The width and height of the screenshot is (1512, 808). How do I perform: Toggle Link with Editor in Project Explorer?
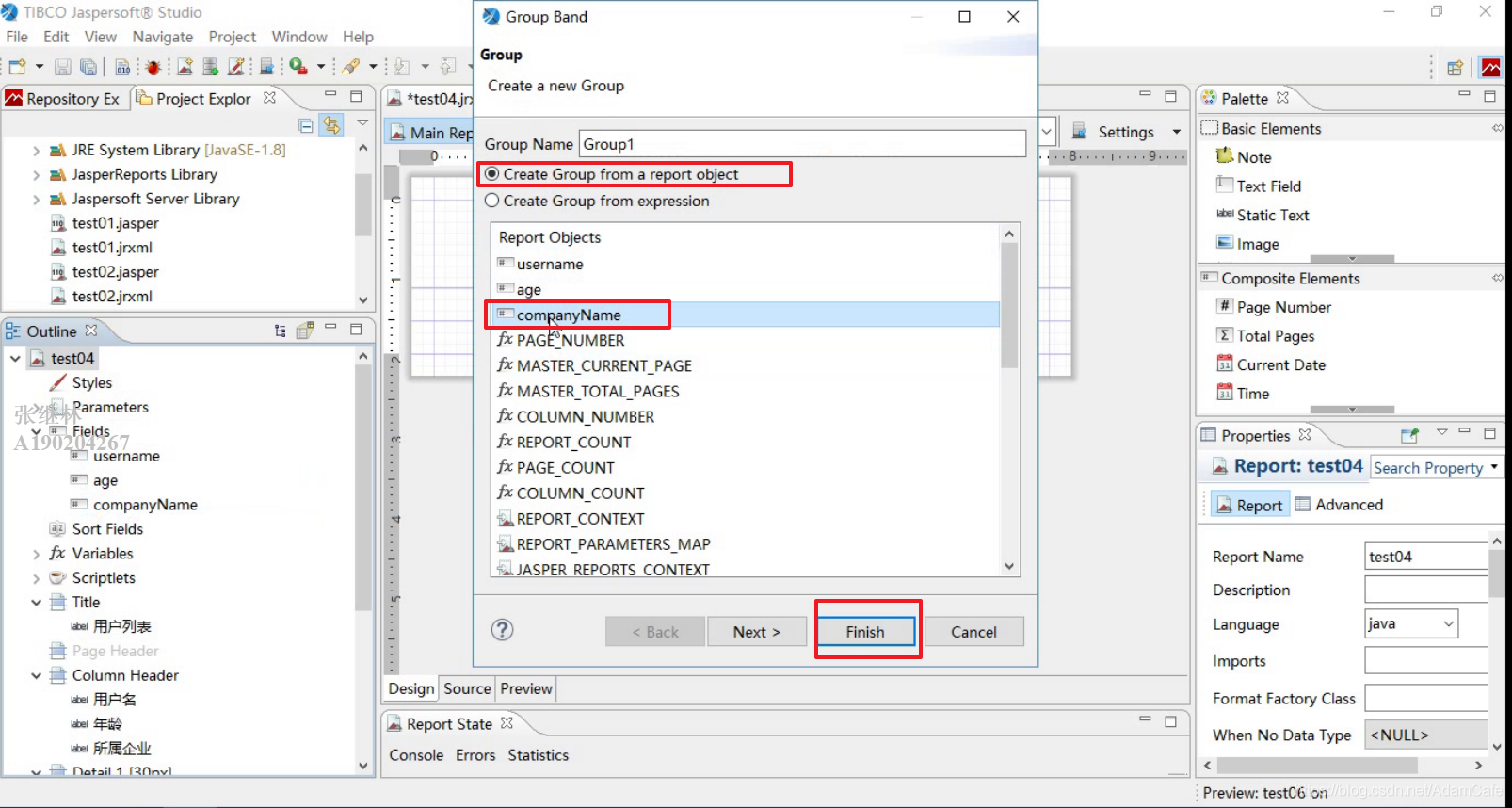point(331,125)
